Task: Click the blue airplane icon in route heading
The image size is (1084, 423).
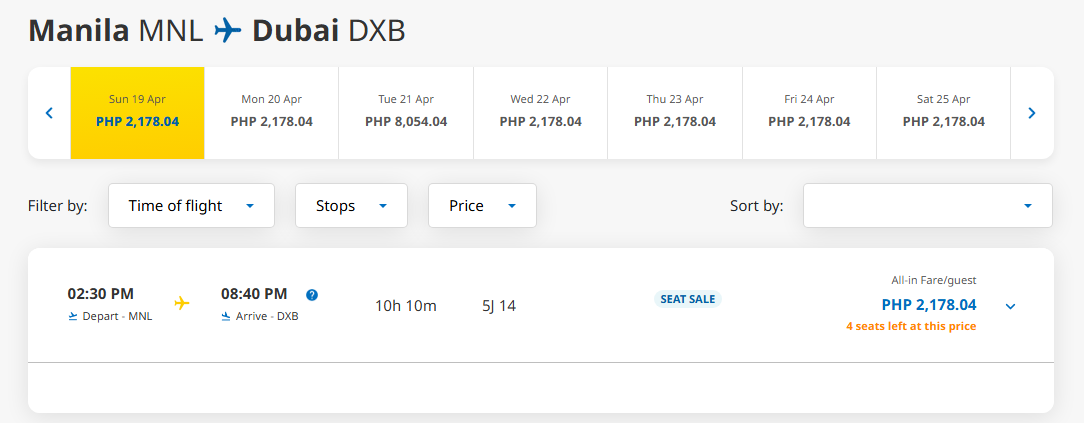Action: pyautogui.click(x=227, y=31)
